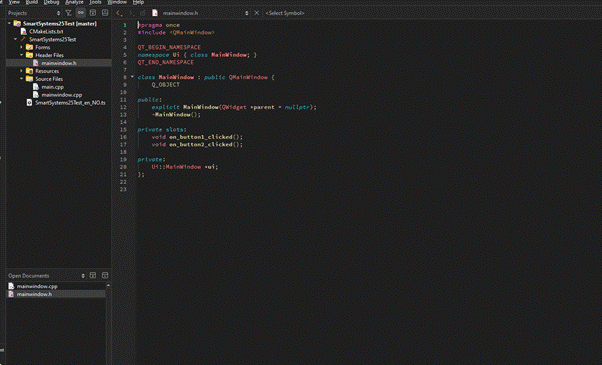Screen dimensions: 602x365
Task: Click QT_BEGIN_NAMESPACE macro text
Action: pyautogui.click(x=169, y=47)
